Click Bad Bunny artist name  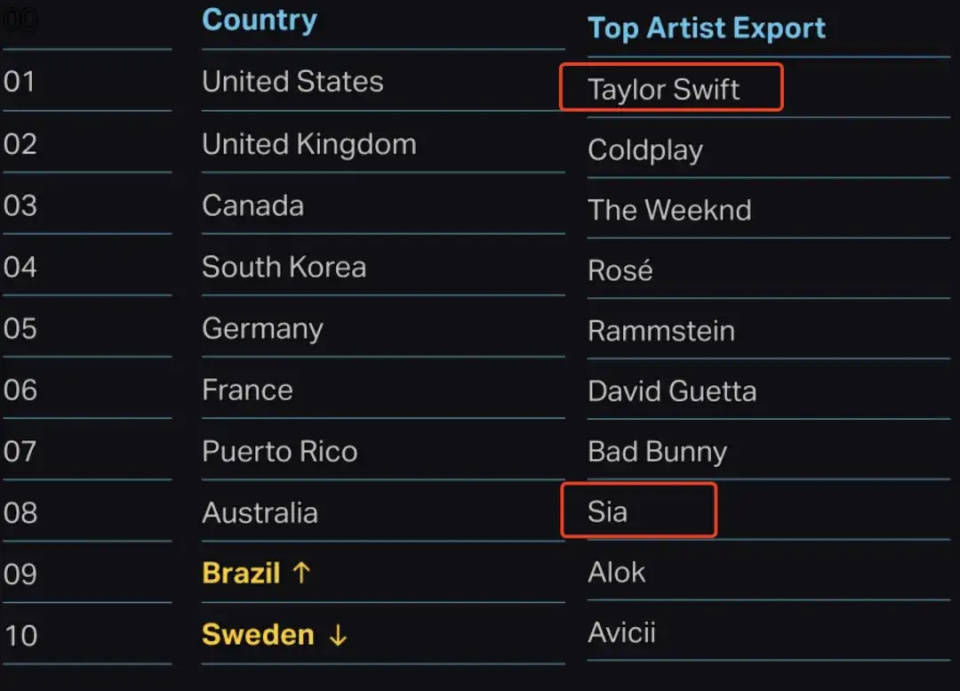pos(657,452)
